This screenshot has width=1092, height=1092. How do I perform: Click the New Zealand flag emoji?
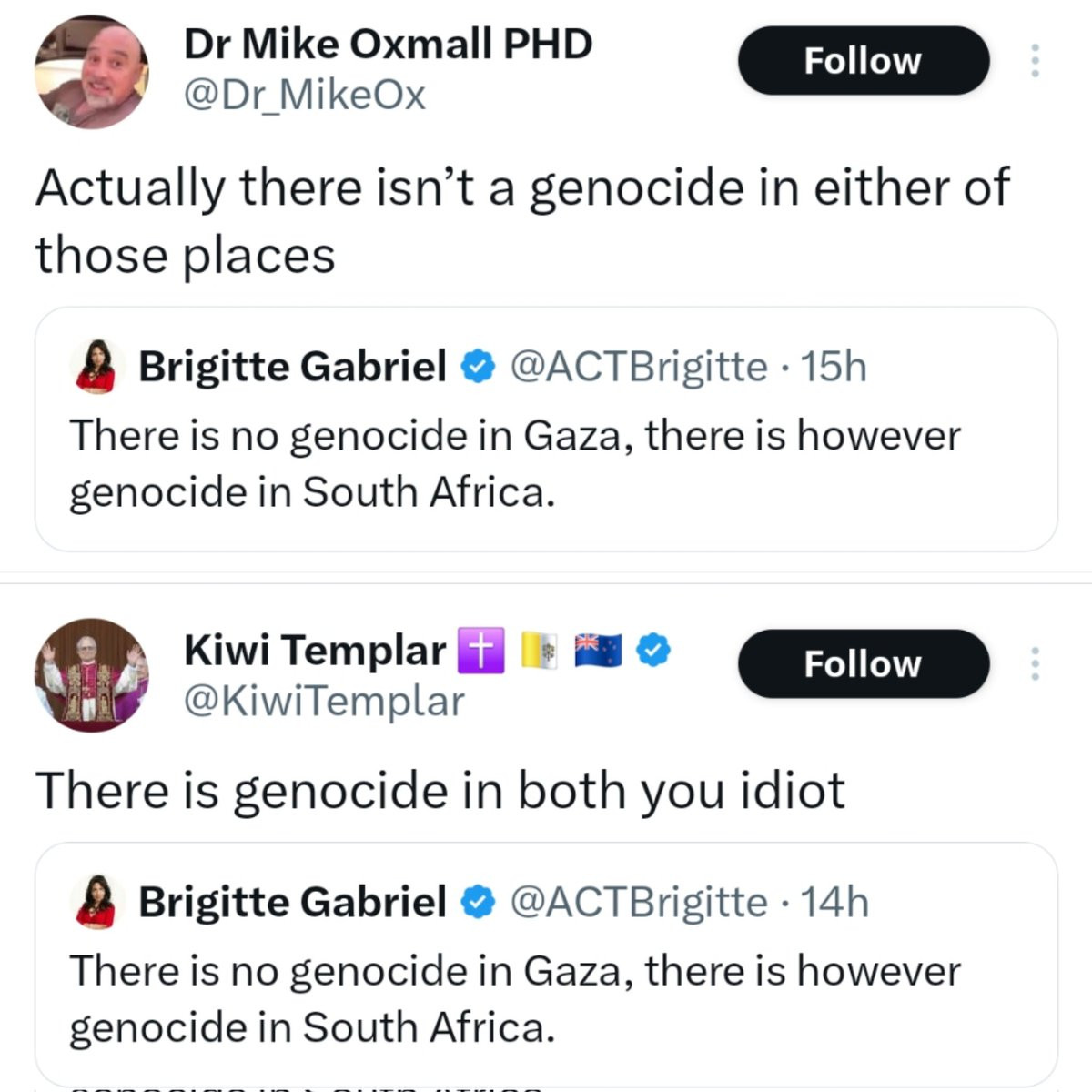click(x=597, y=651)
